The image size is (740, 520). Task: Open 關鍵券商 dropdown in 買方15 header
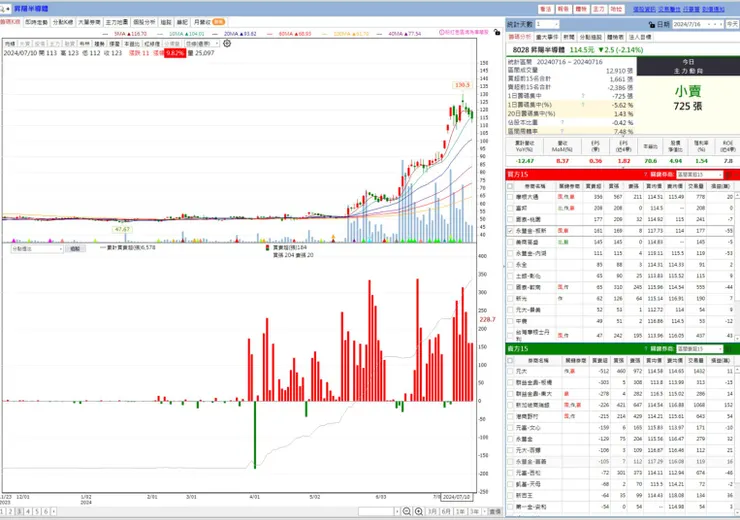[699, 175]
